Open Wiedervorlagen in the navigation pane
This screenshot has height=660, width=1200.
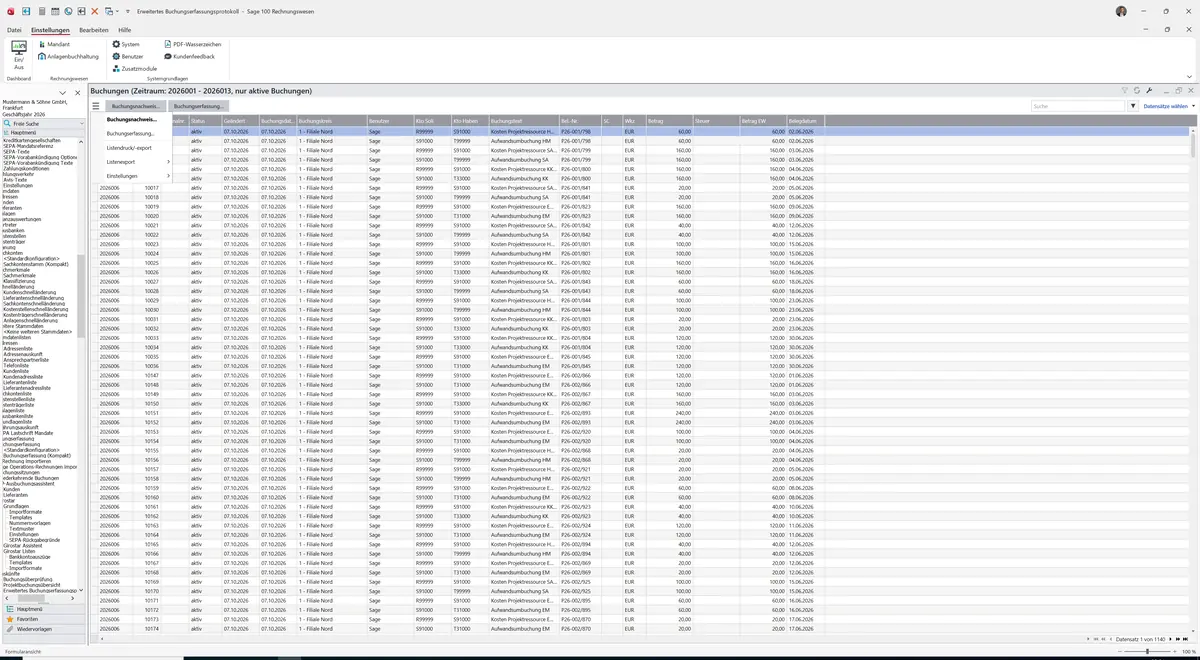tap(44, 629)
